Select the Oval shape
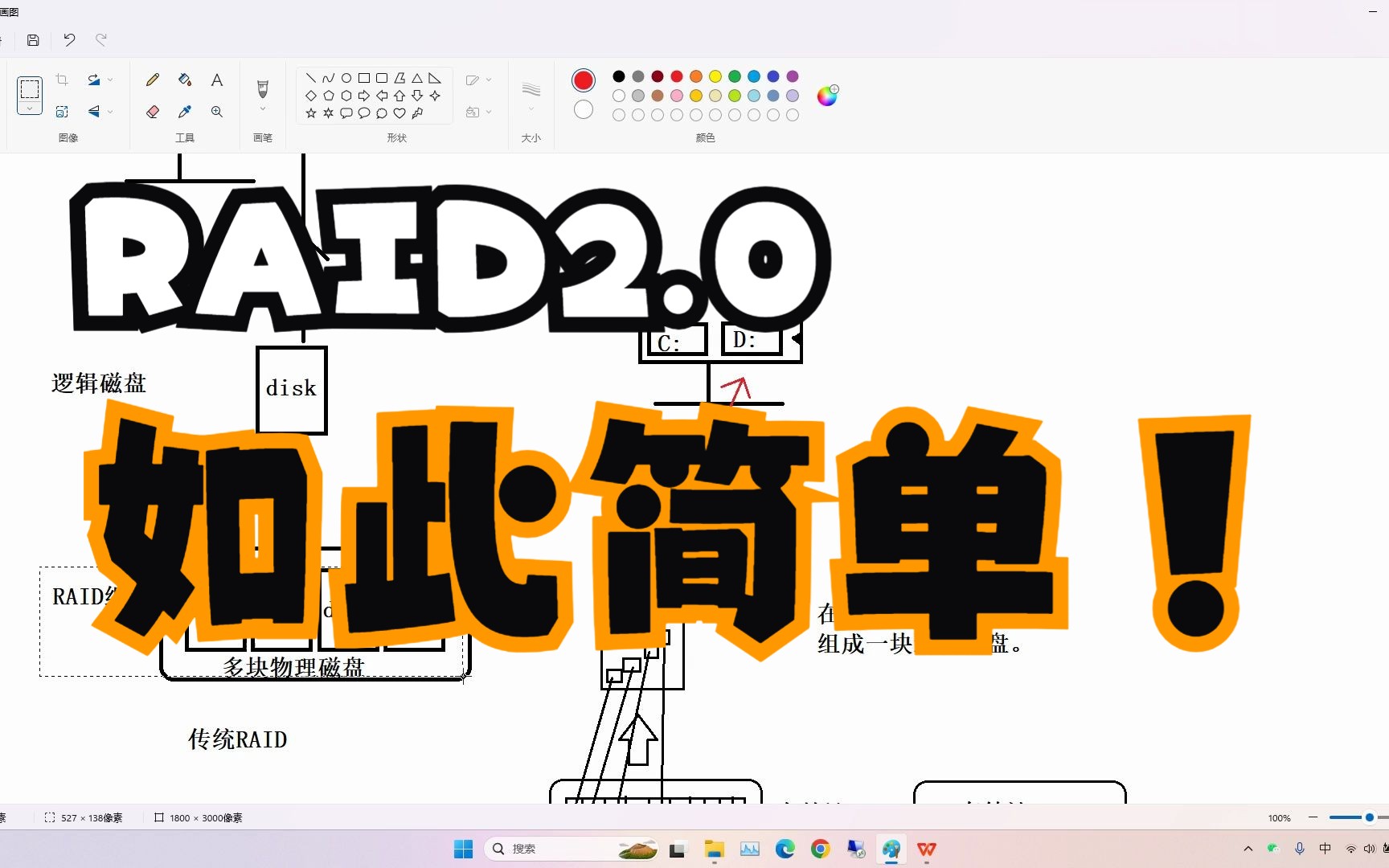The height and width of the screenshot is (868, 1389). click(x=346, y=78)
